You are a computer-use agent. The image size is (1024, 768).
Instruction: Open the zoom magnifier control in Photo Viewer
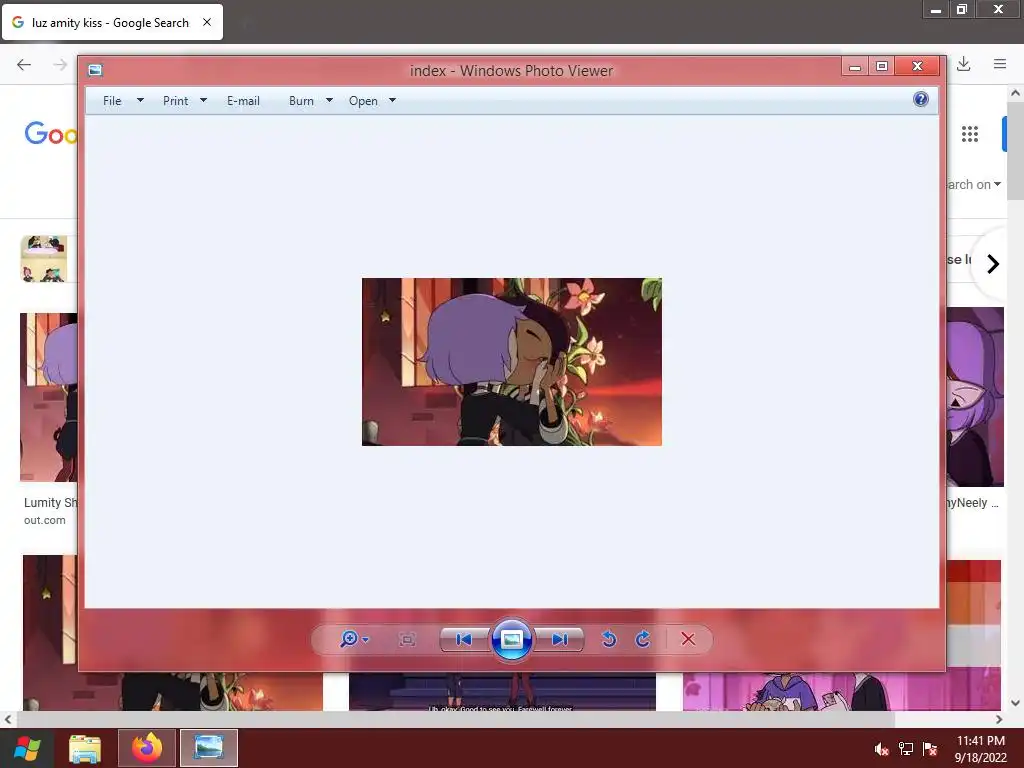[349, 639]
